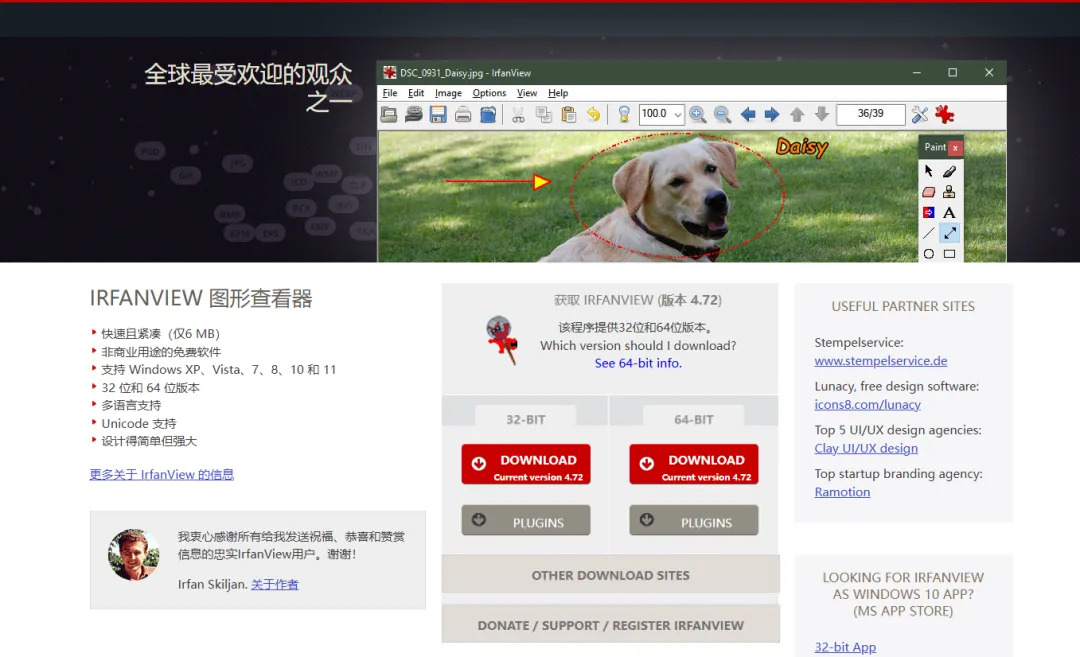This screenshot has height=657, width=1080.
Task: Open the 关于作者 link
Action: [275, 584]
